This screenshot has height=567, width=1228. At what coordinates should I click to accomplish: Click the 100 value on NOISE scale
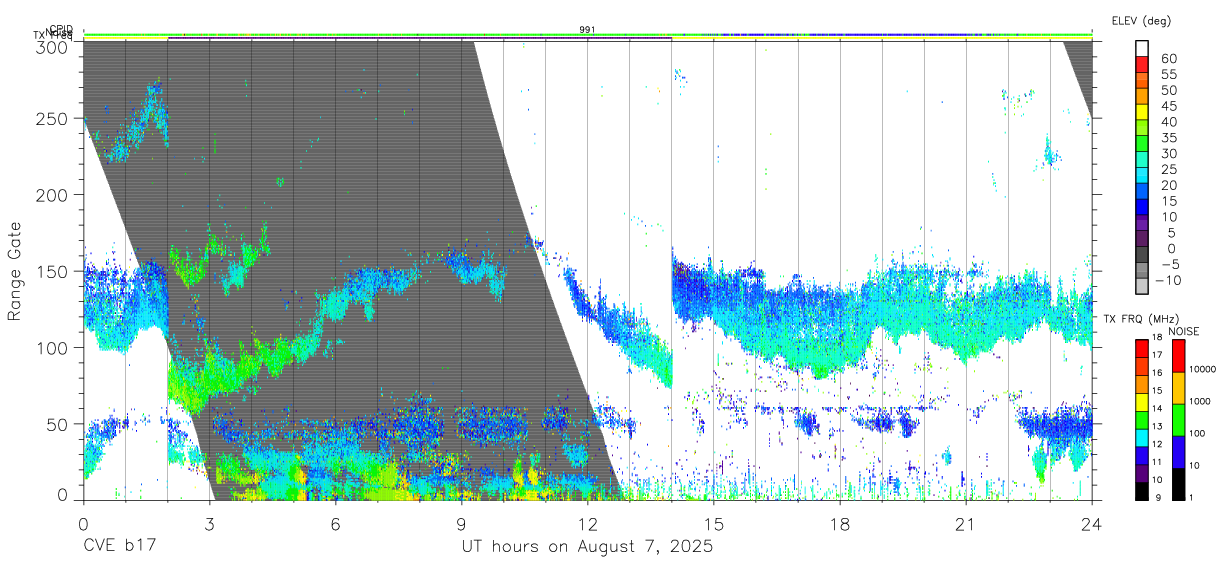pyautogui.click(x=1197, y=433)
